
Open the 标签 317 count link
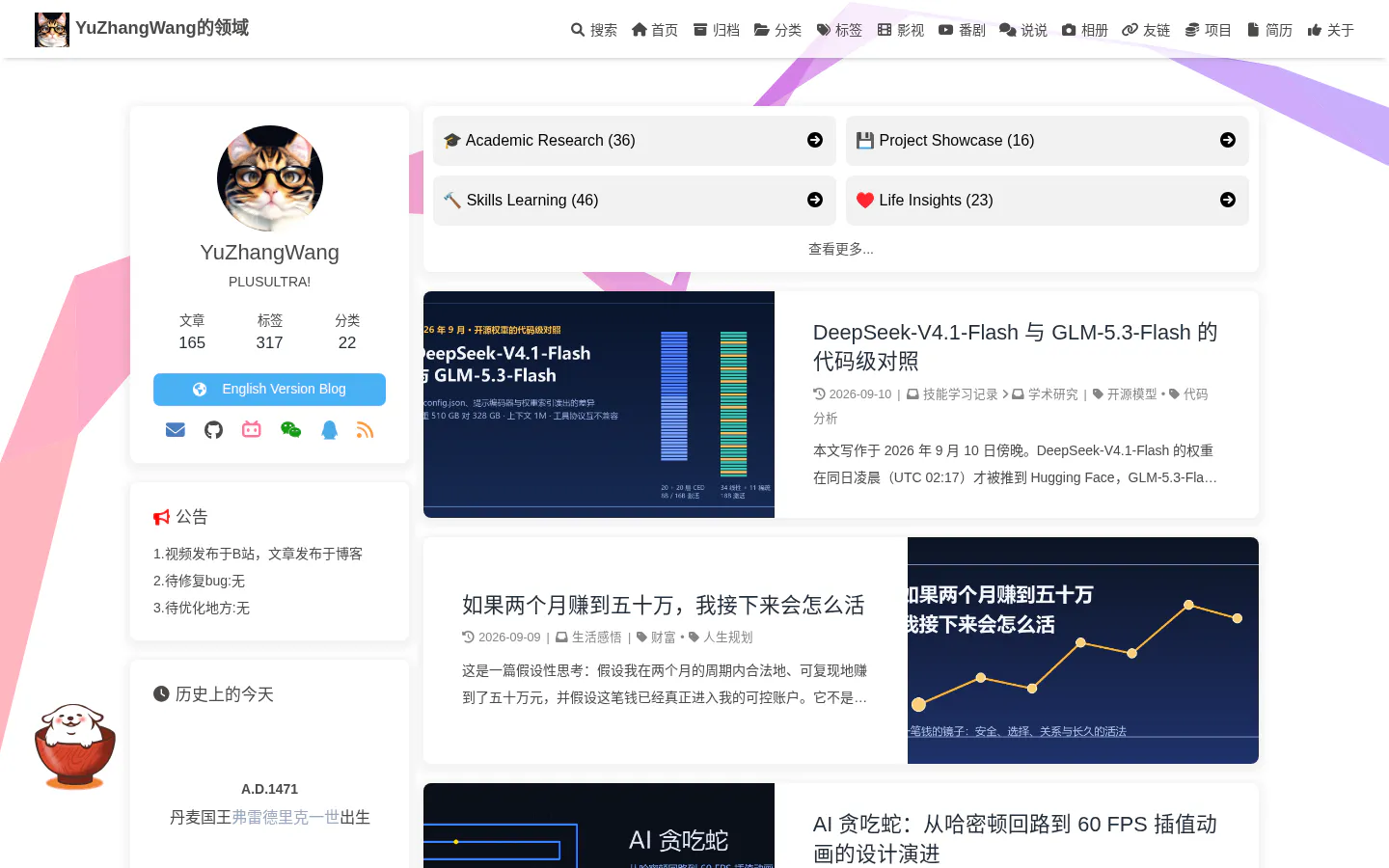(269, 332)
